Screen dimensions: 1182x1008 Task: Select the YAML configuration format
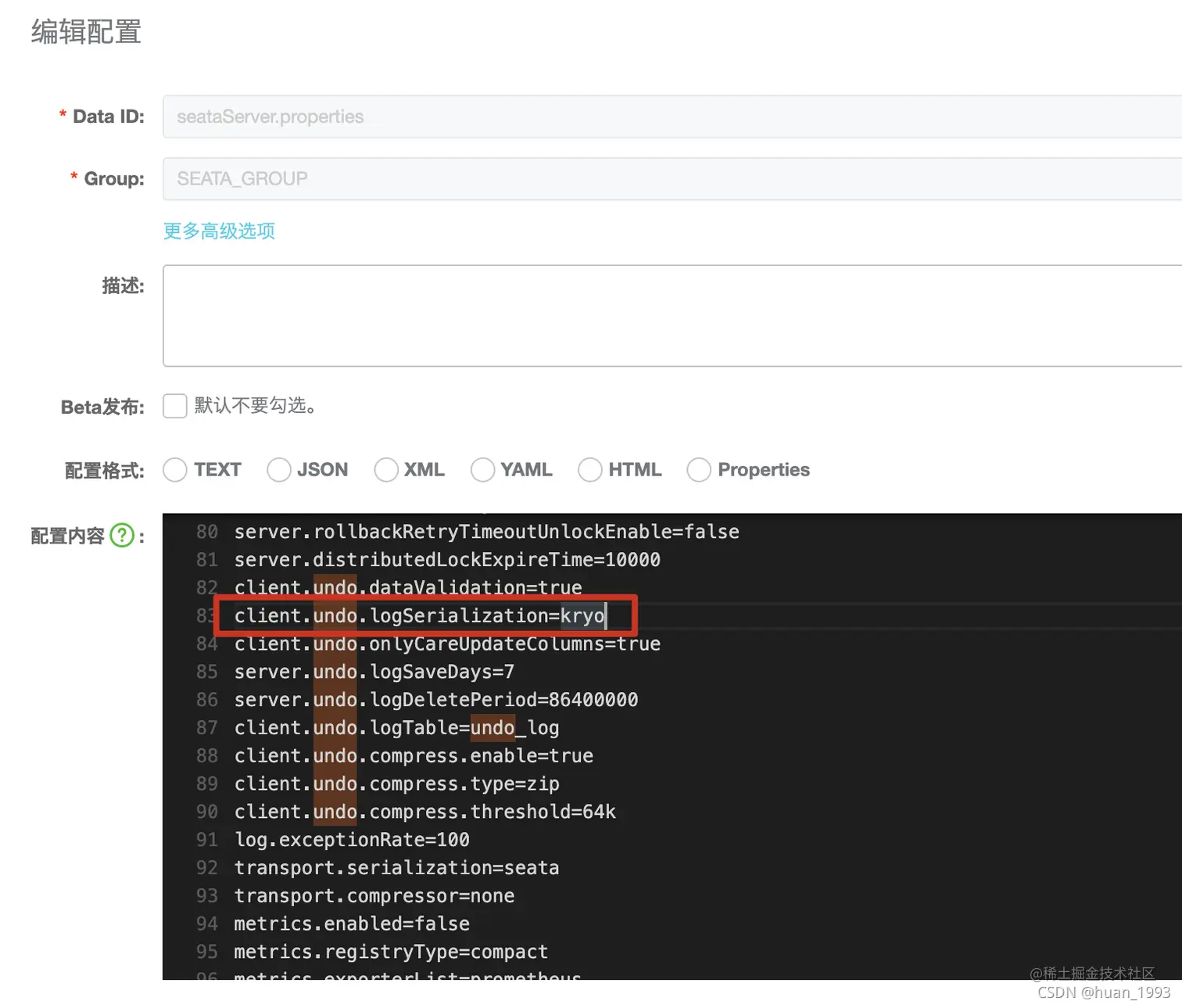tap(482, 469)
